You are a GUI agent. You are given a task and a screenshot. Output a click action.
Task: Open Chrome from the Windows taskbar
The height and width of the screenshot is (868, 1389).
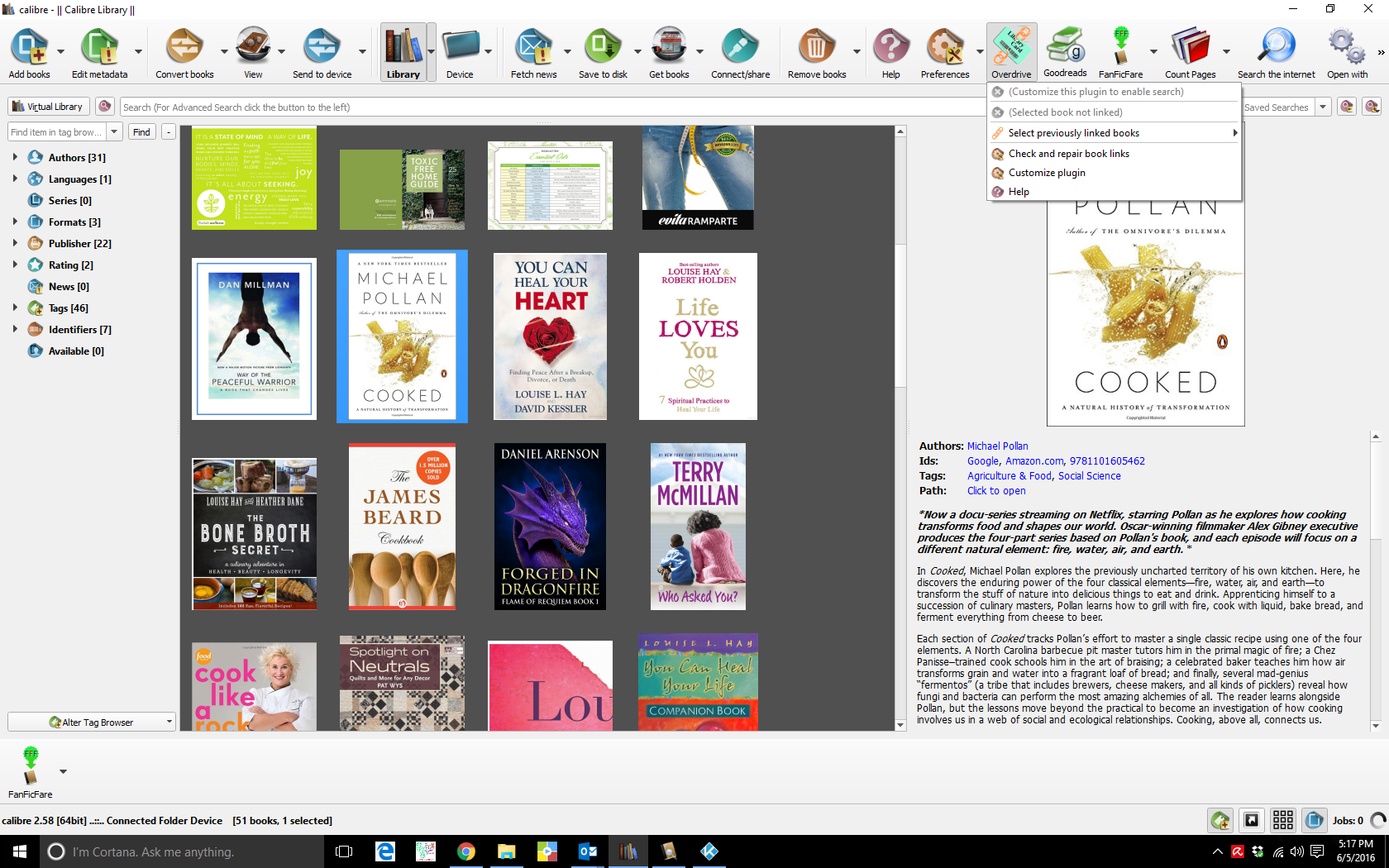pyautogui.click(x=465, y=851)
